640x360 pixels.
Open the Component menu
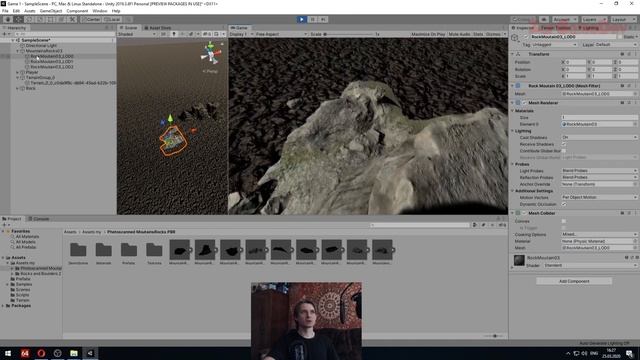point(77,11)
